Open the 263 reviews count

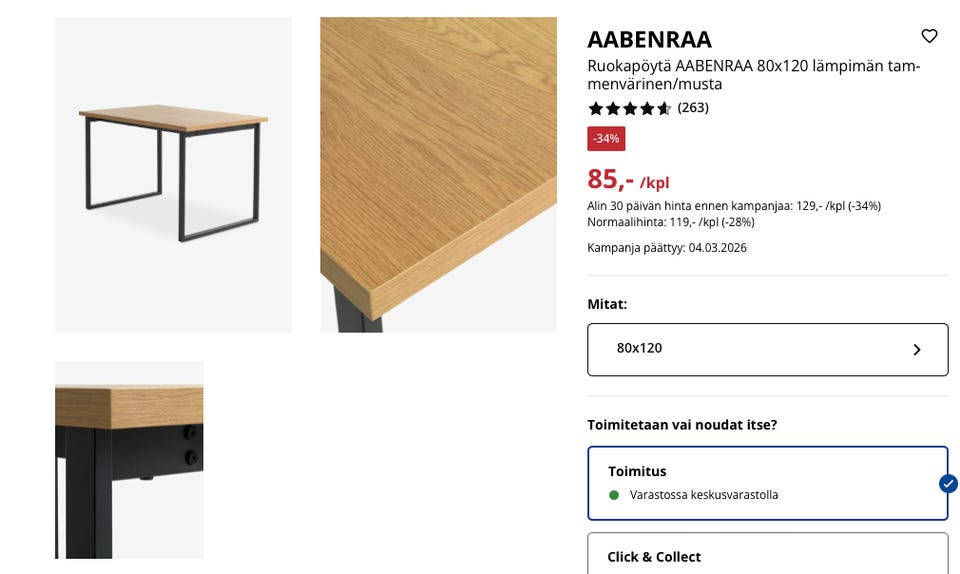click(x=693, y=108)
